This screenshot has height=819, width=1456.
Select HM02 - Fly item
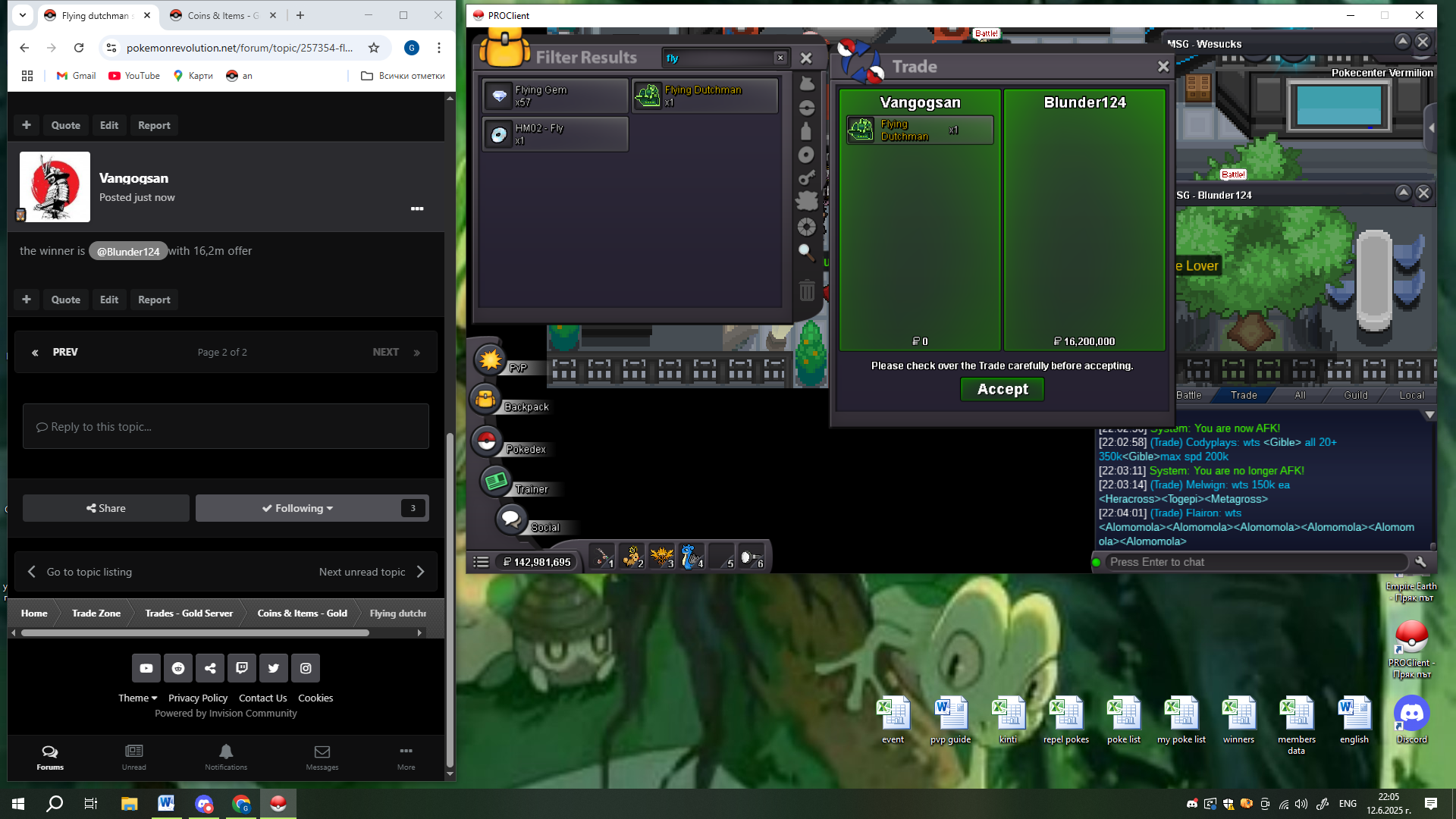point(556,134)
